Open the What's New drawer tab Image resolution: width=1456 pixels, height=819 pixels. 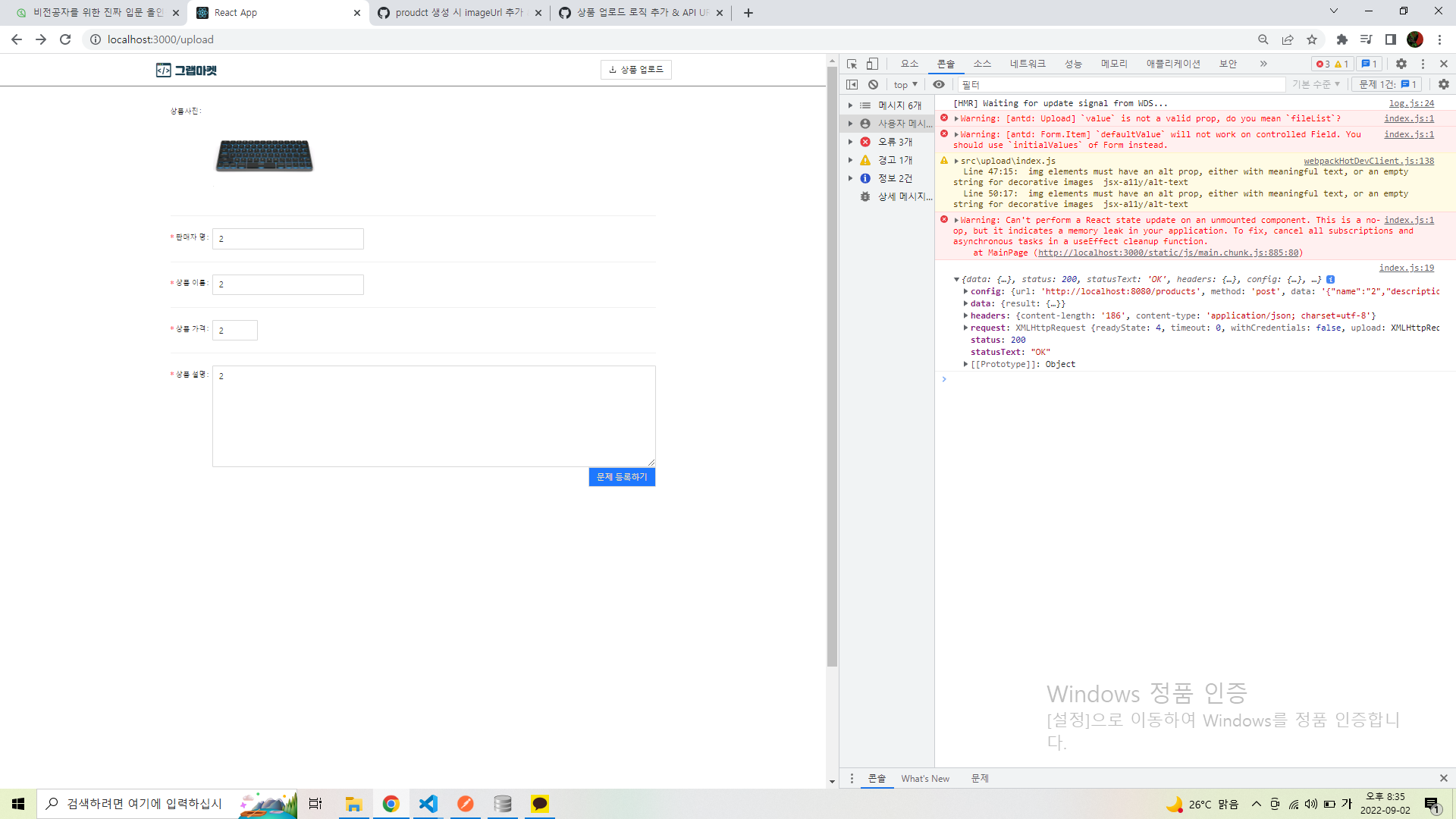click(x=925, y=778)
